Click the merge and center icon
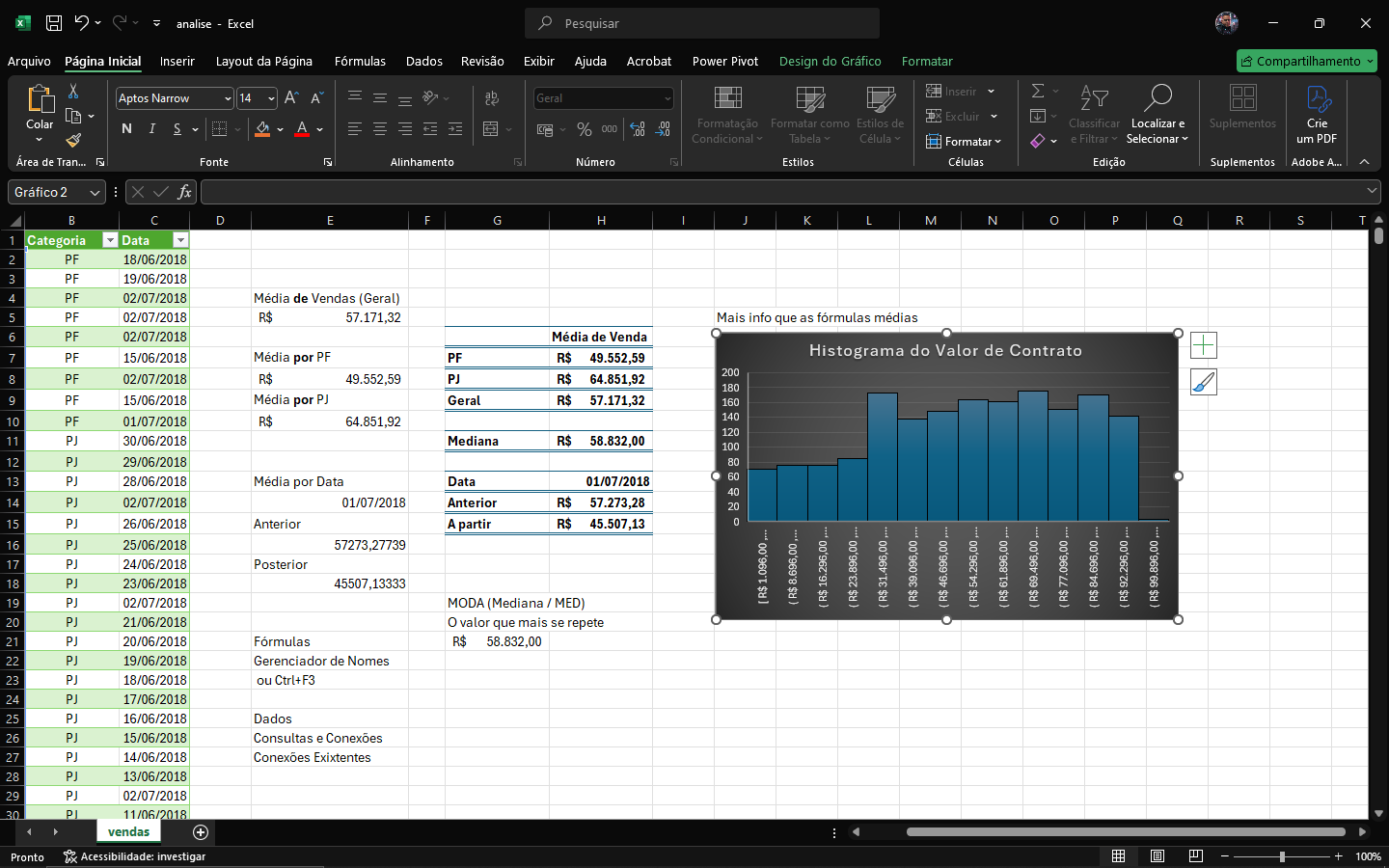 pyautogui.click(x=491, y=129)
